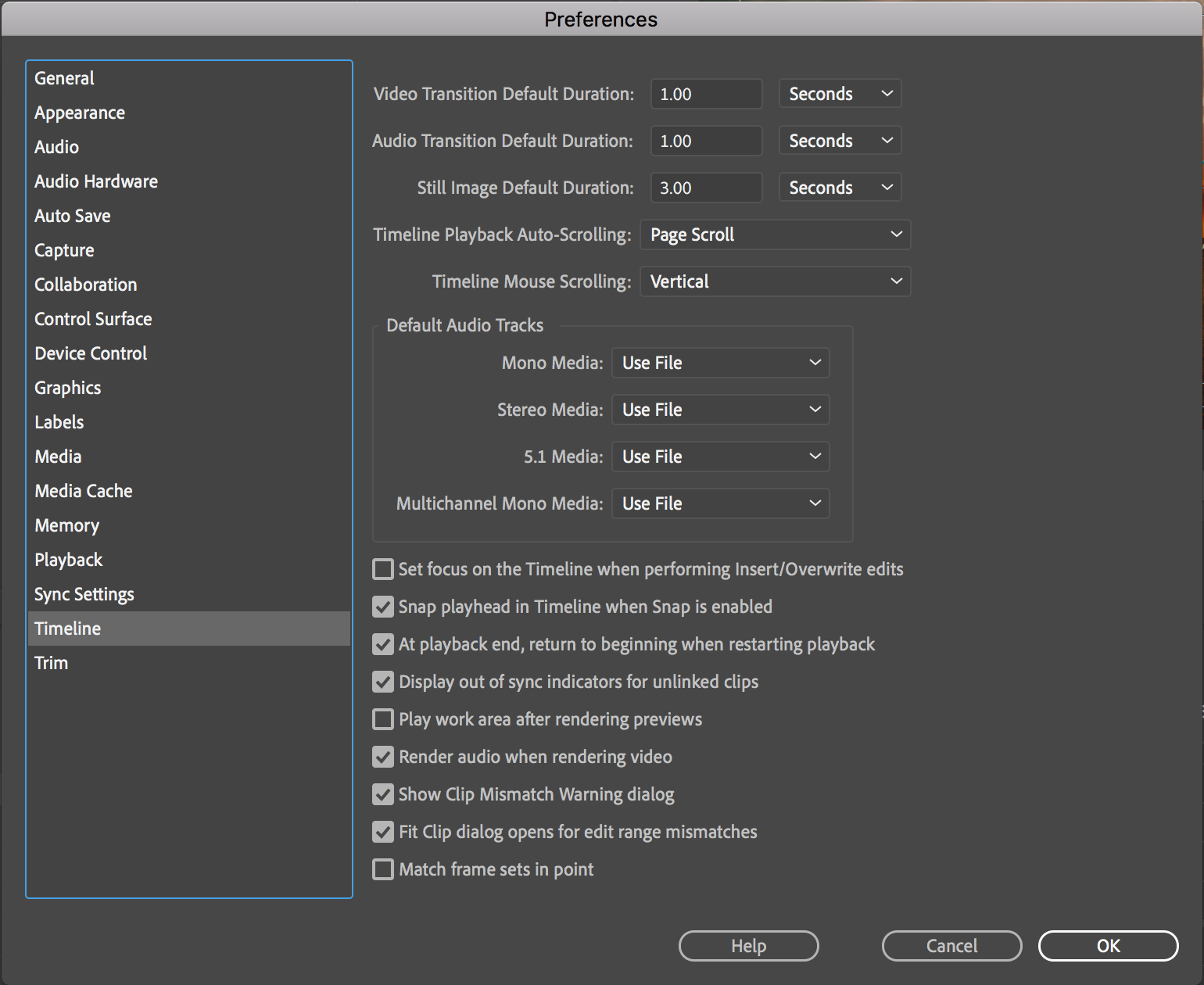1204x985 pixels.
Task: Enable Set focus on Timeline during Insert/Overwrite edits
Action: (x=382, y=569)
